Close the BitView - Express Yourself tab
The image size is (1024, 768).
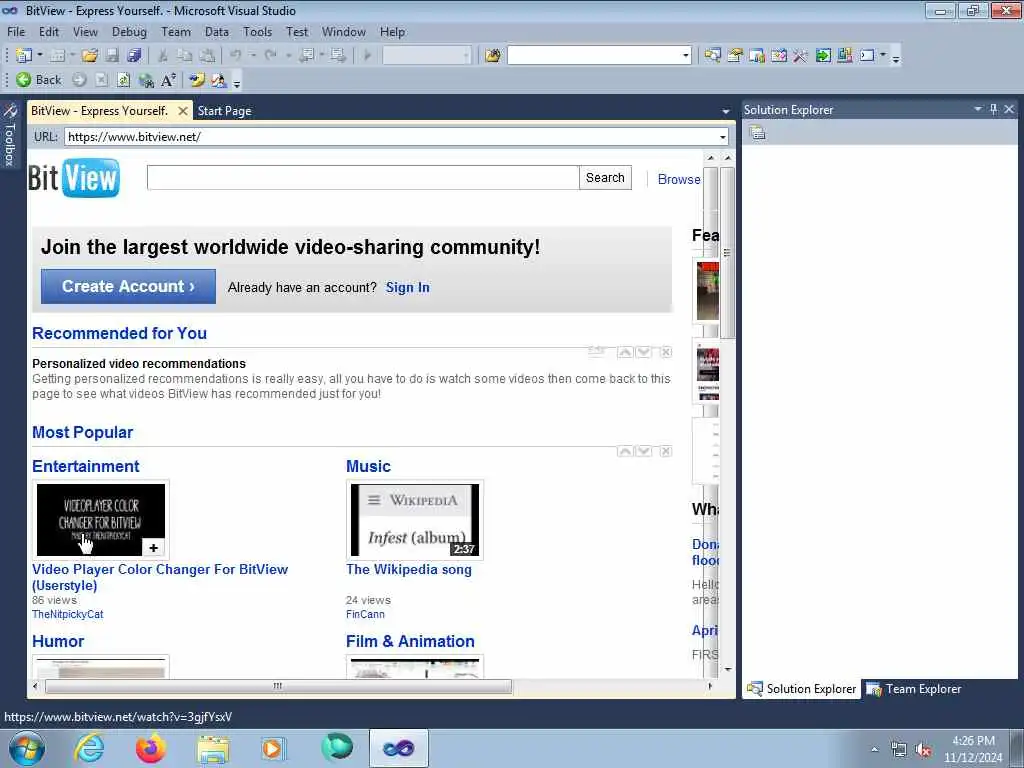coord(183,111)
